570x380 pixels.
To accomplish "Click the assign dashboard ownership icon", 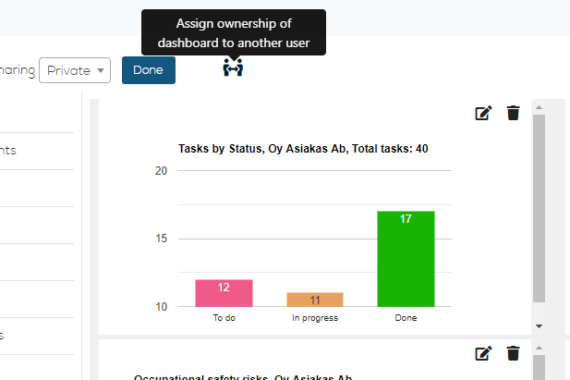I will pos(233,68).
